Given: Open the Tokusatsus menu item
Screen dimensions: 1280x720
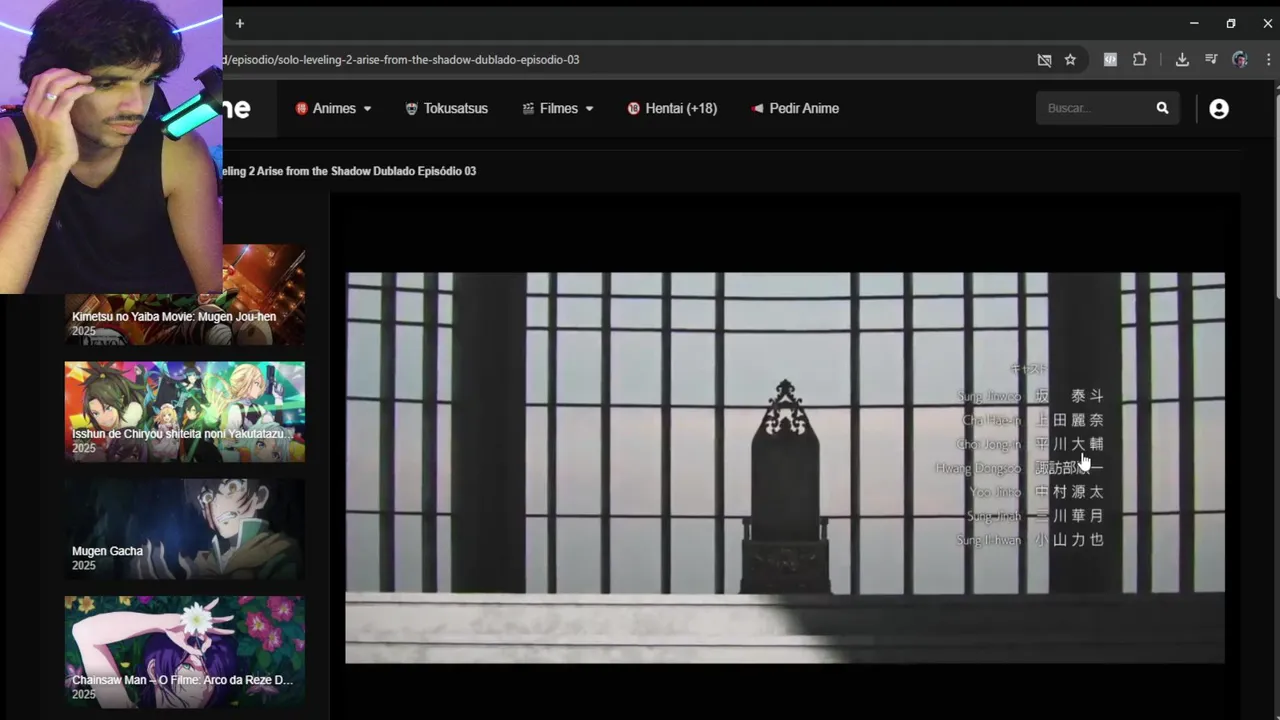Looking at the screenshot, I should tap(447, 108).
